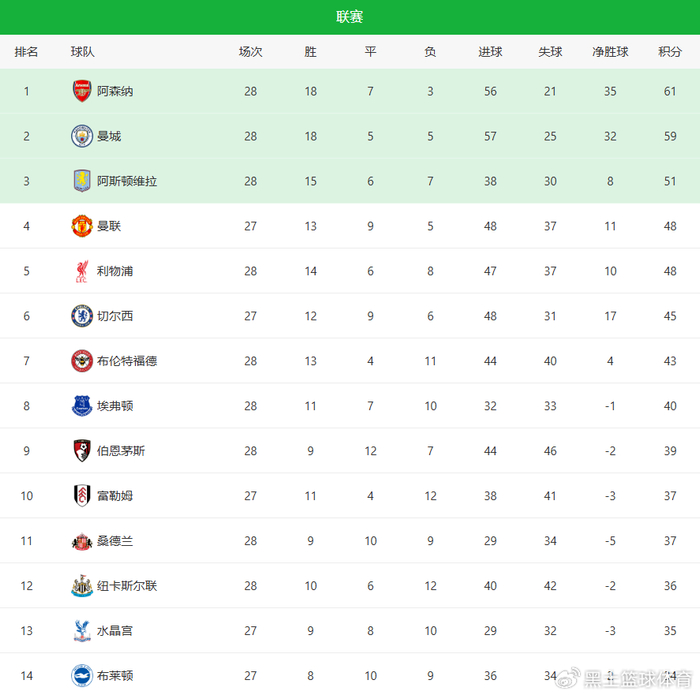Click the Everton crest icon
The height and width of the screenshot is (695, 700).
coord(82,406)
